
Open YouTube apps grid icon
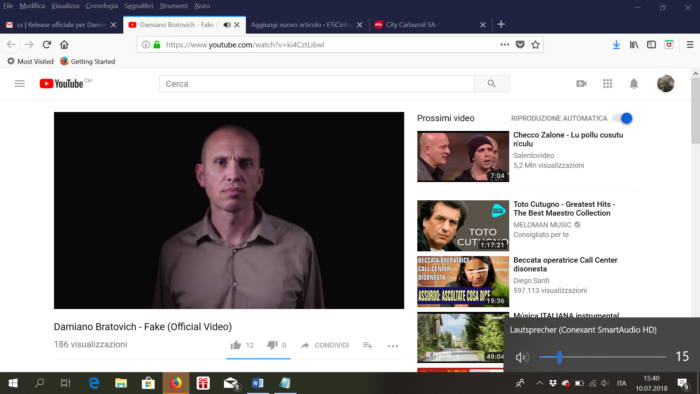(608, 83)
